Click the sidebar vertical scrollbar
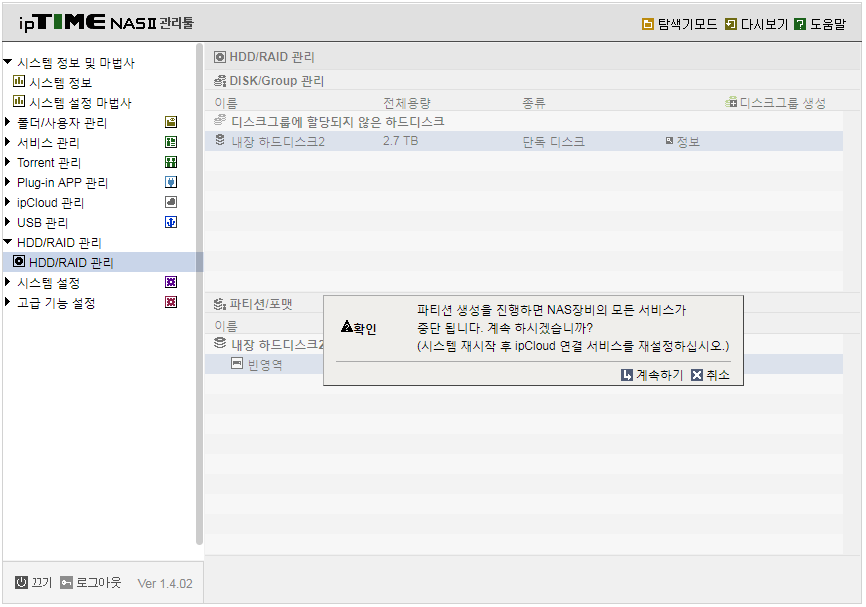The height and width of the screenshot is (607, 866). (x=199, y=294)
